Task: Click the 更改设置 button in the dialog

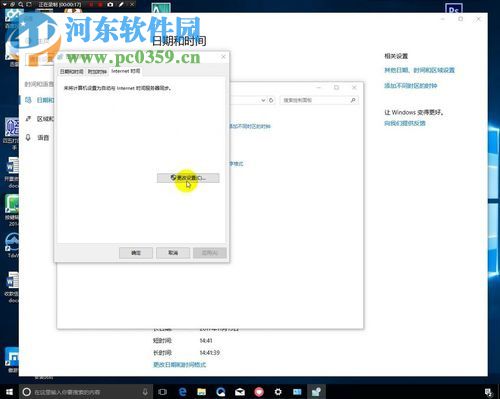Action: tap(188, 178)
